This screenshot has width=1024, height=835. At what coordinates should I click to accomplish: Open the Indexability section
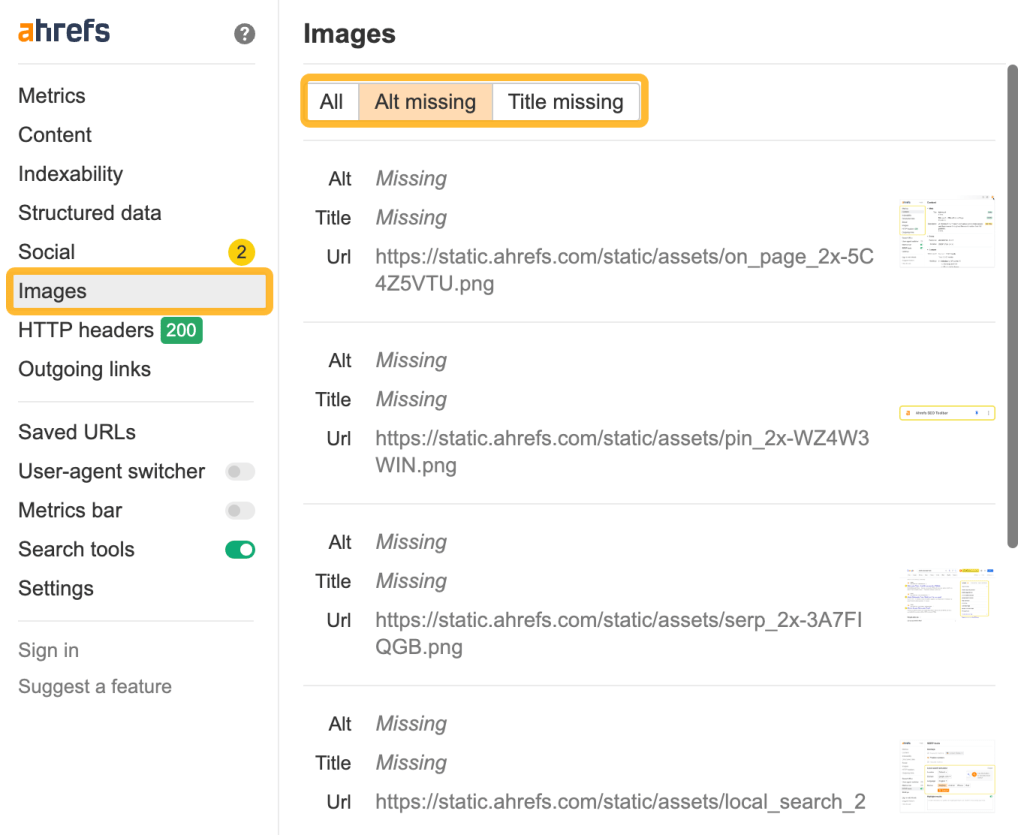point(70,173)
